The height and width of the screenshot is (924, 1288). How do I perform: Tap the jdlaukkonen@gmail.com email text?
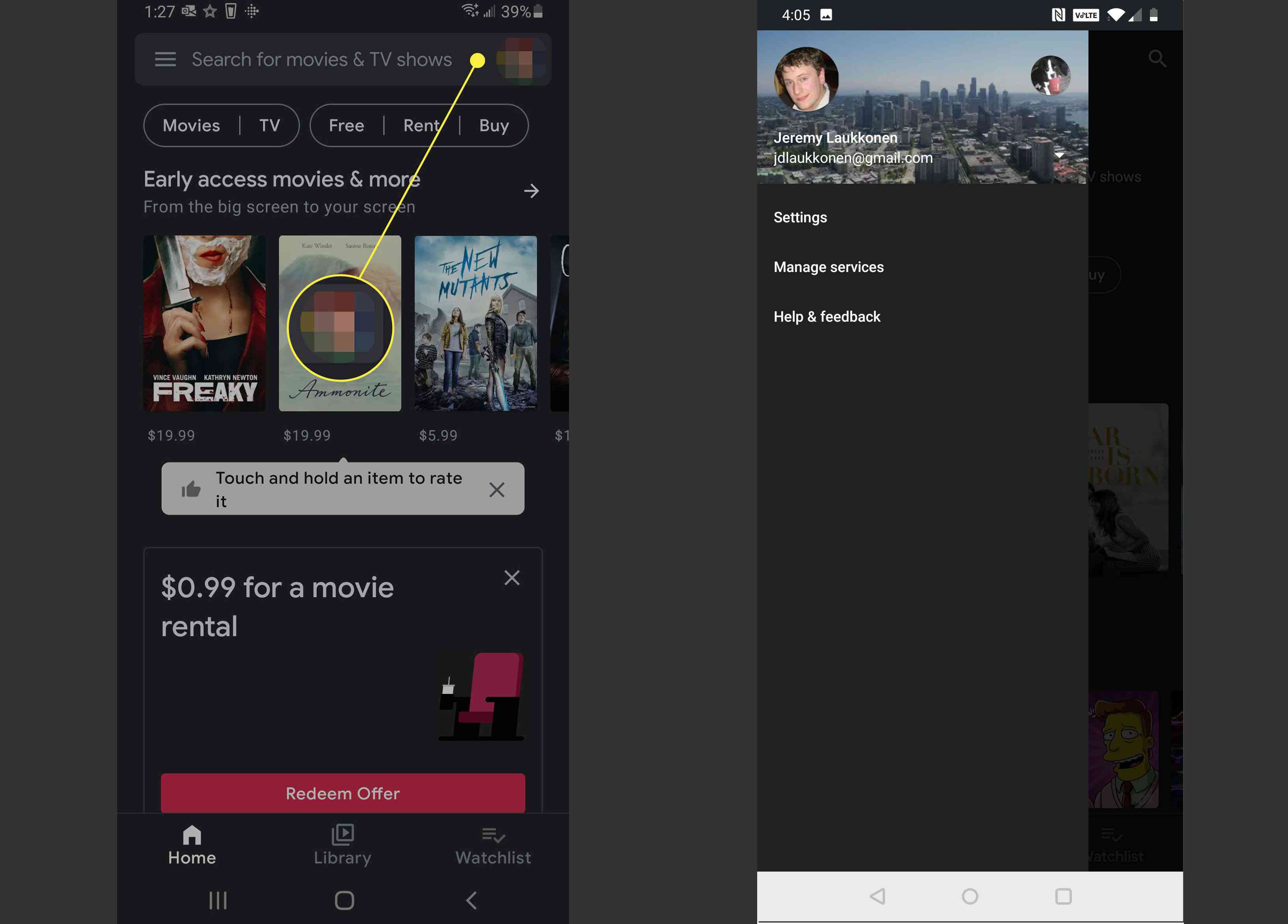coord(853,158)
